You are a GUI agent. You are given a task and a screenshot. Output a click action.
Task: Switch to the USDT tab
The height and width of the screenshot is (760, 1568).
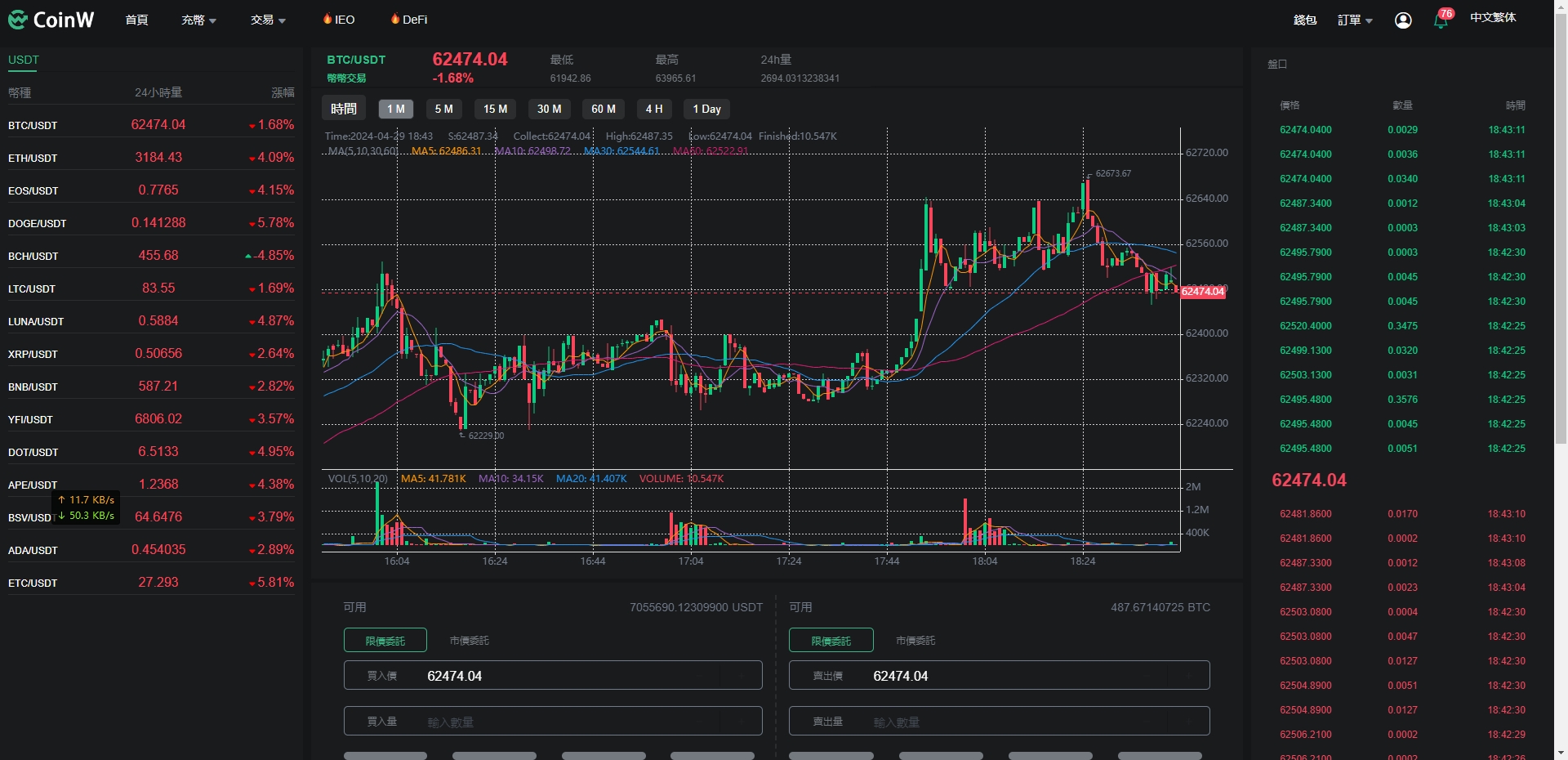(x=23, y=60)
